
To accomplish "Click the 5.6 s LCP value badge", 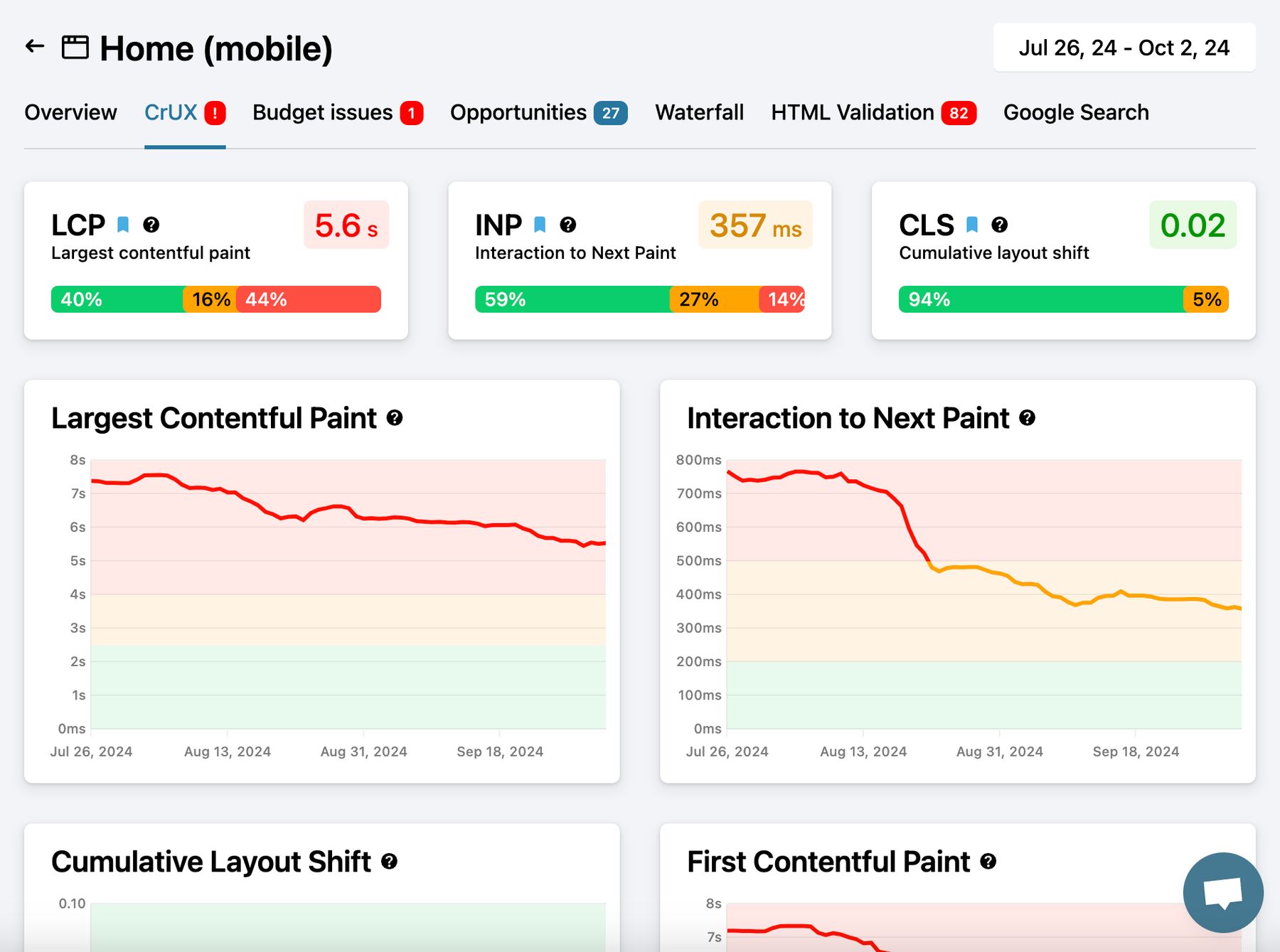I will (346, 225).
